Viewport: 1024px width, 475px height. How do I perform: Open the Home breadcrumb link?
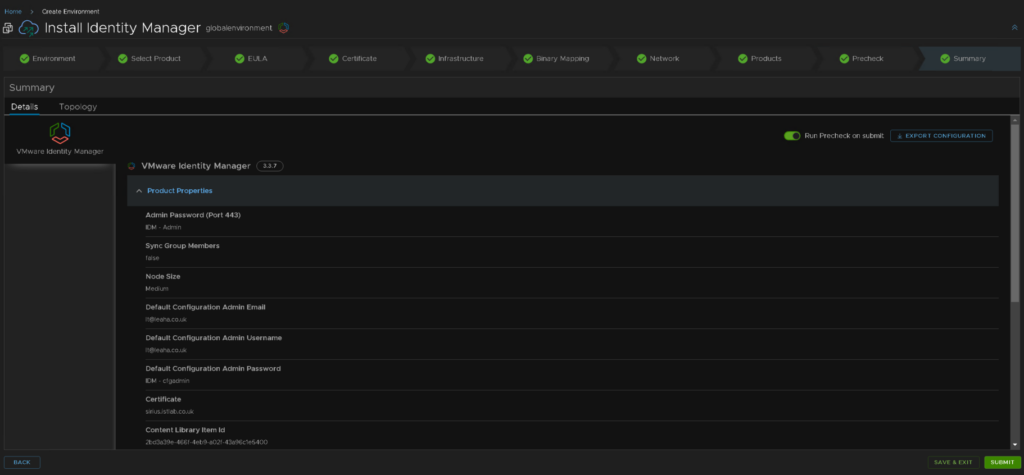[x=13, y=11]
